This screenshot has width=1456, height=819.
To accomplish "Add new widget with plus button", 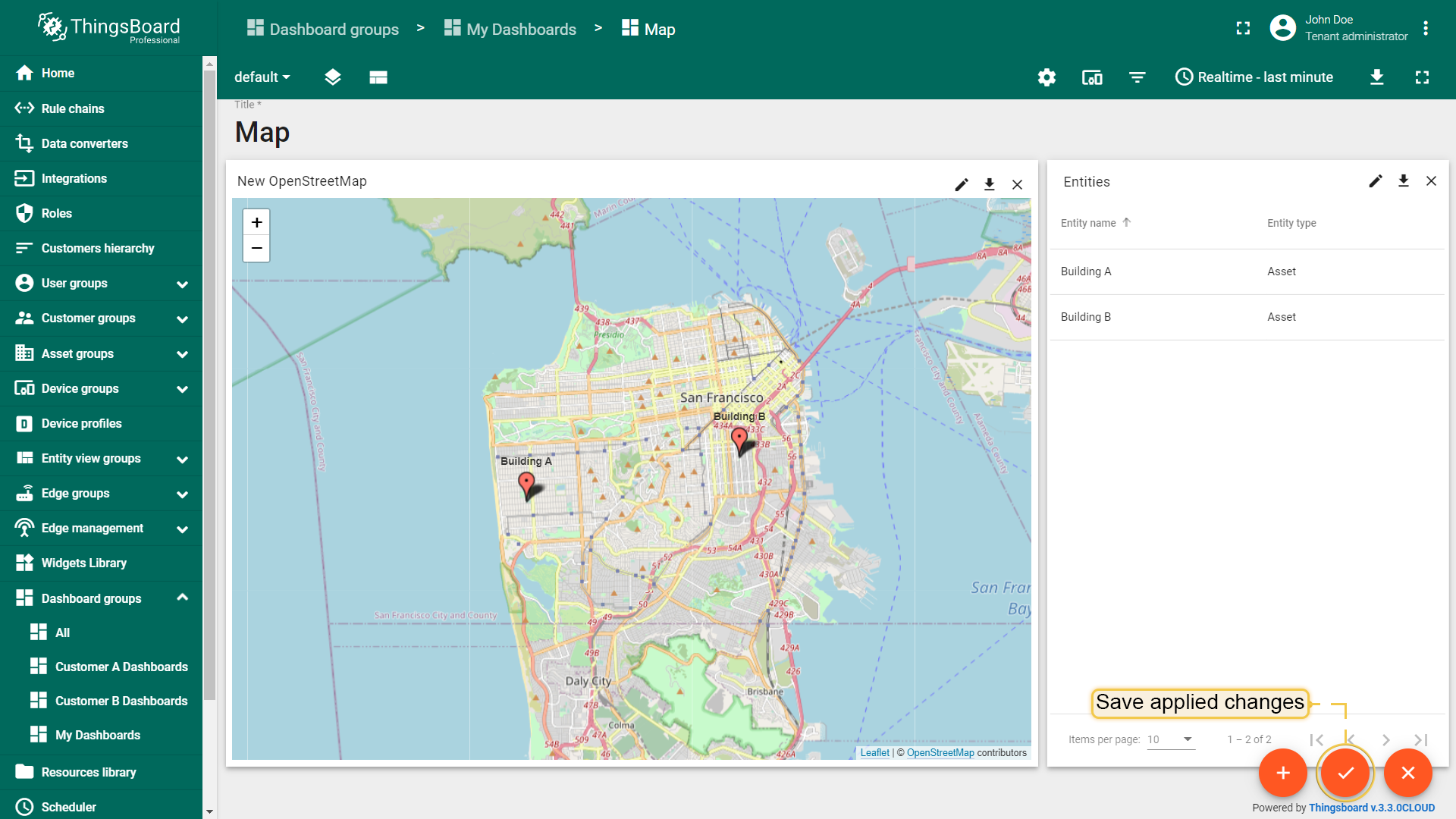I will (1282, 773).
